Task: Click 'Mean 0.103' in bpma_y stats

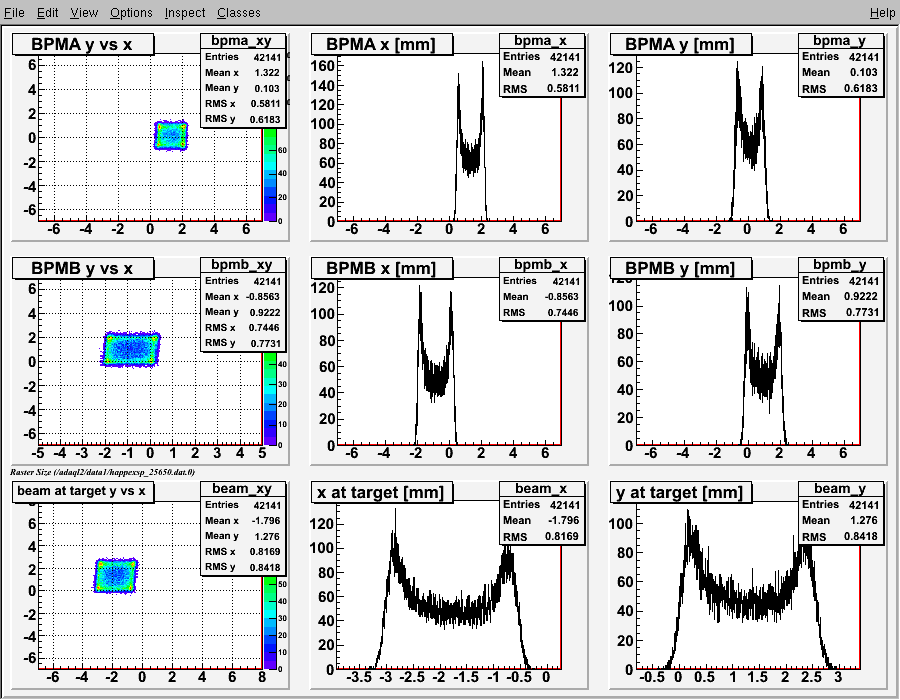Action: coord(840,72)
